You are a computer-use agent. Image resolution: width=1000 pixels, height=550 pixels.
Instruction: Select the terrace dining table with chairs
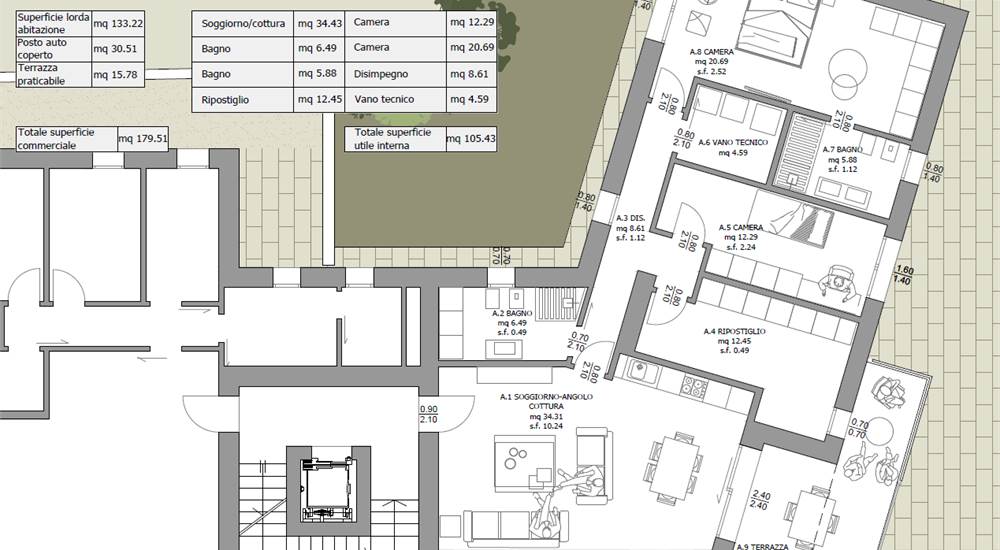pyautogui.click(x=811, y=517)
